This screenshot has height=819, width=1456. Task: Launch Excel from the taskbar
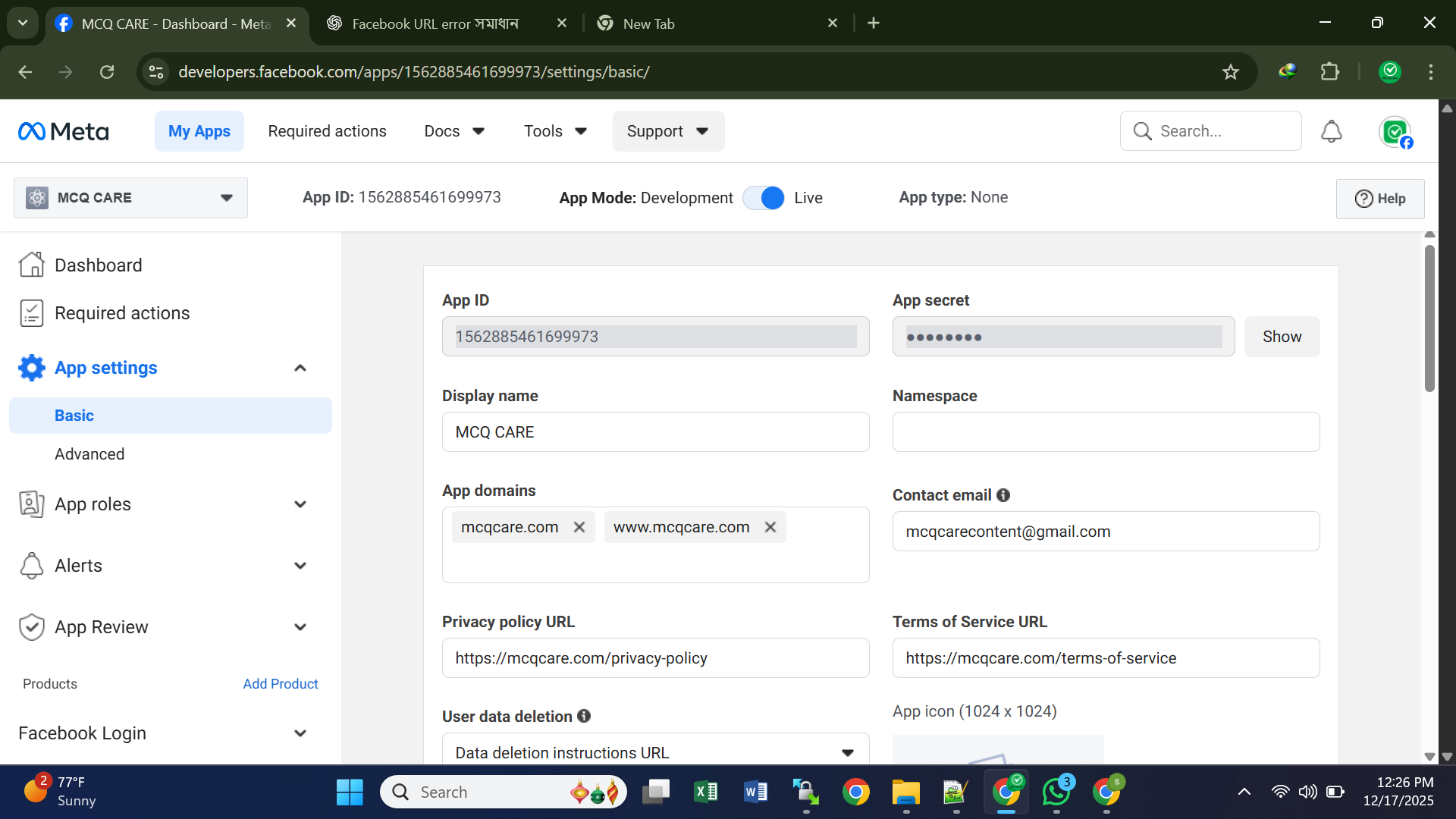(x=706, y=792)
